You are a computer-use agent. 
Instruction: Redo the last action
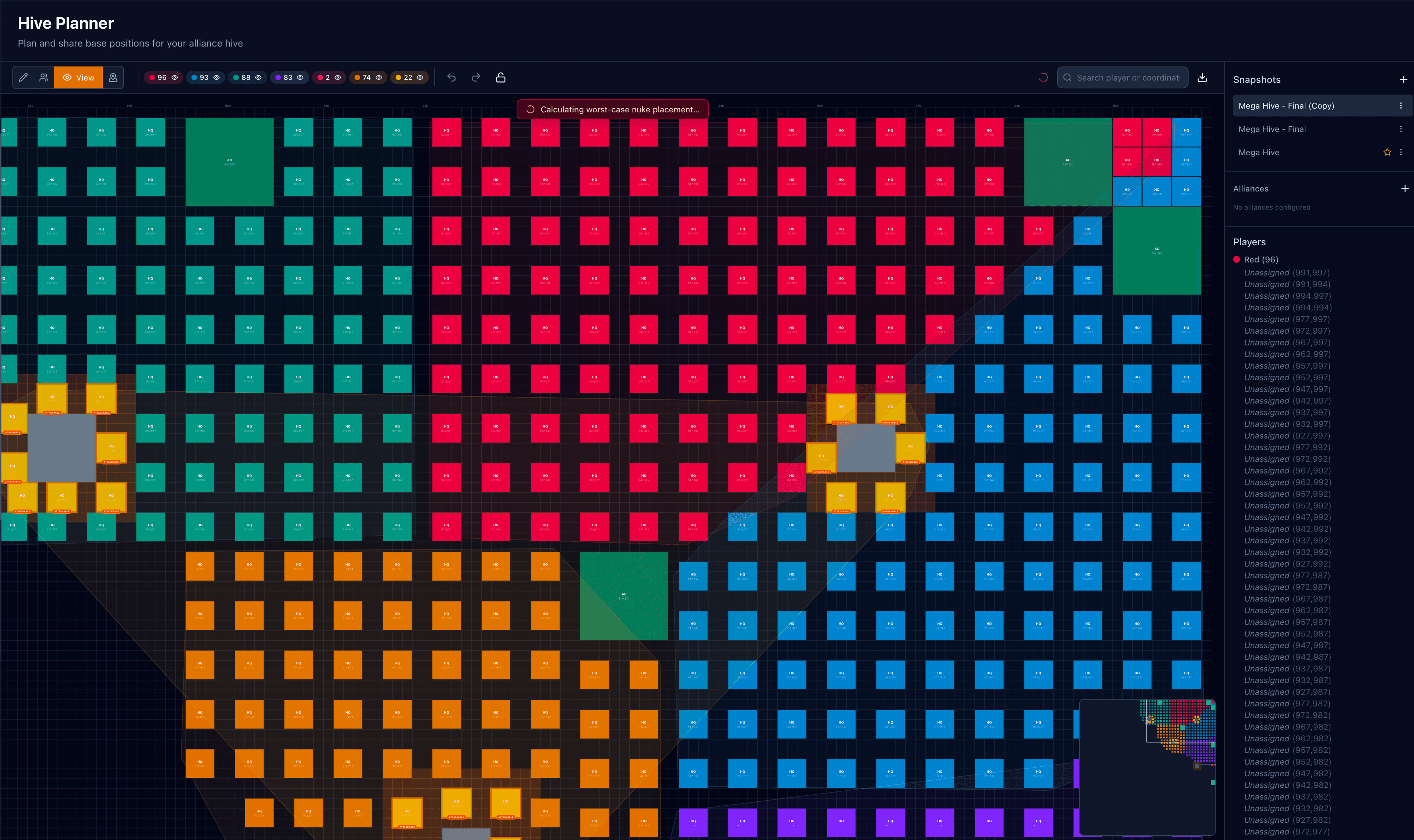[x=476, y=78]
